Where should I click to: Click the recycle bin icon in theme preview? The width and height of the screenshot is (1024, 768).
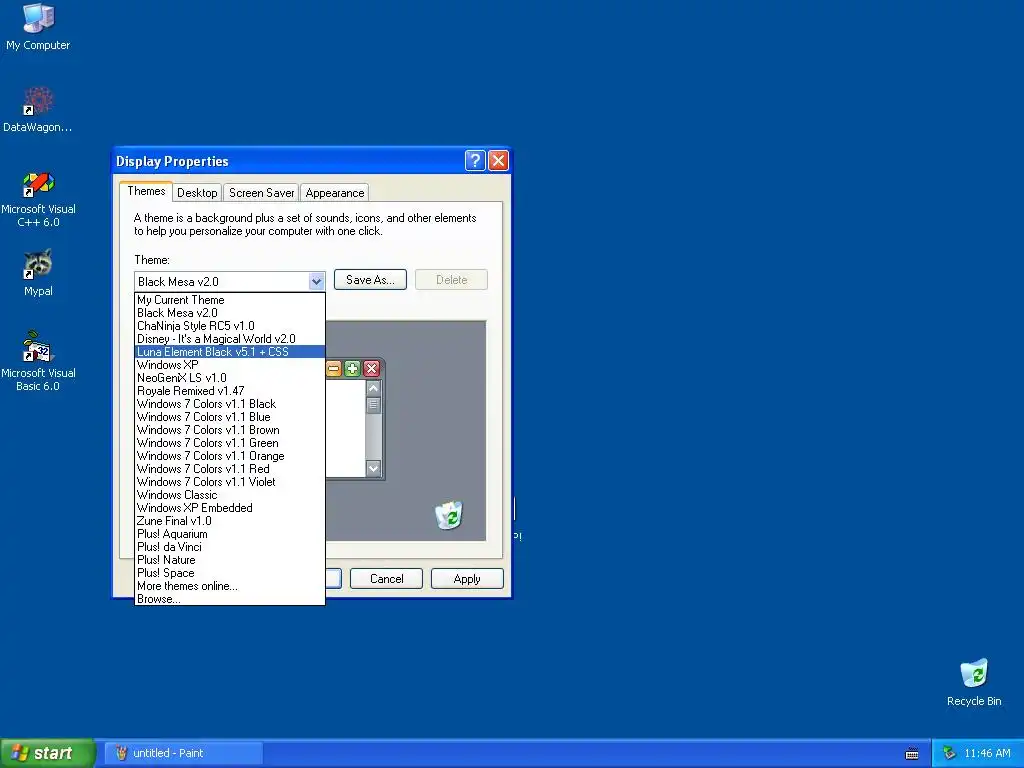449,515
